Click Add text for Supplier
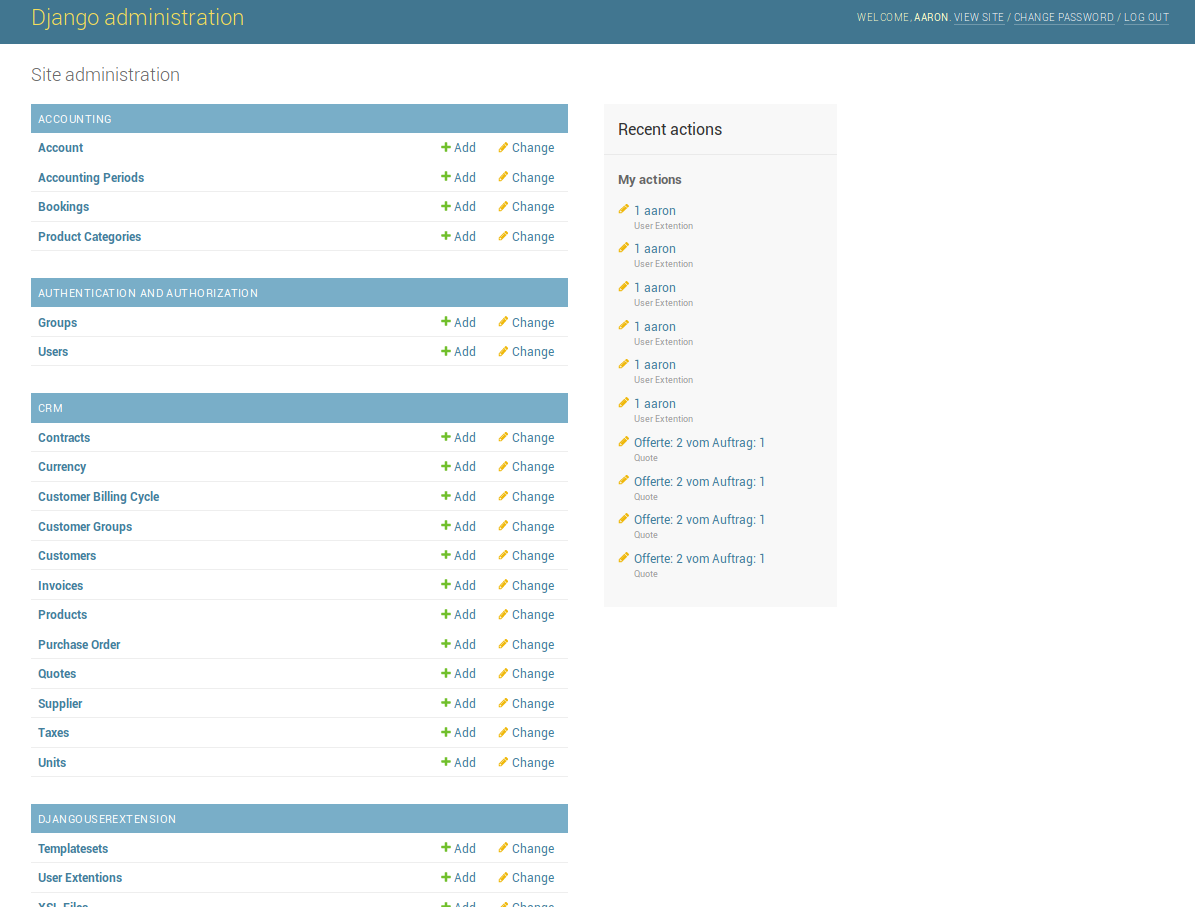 (x=465, y=703)
